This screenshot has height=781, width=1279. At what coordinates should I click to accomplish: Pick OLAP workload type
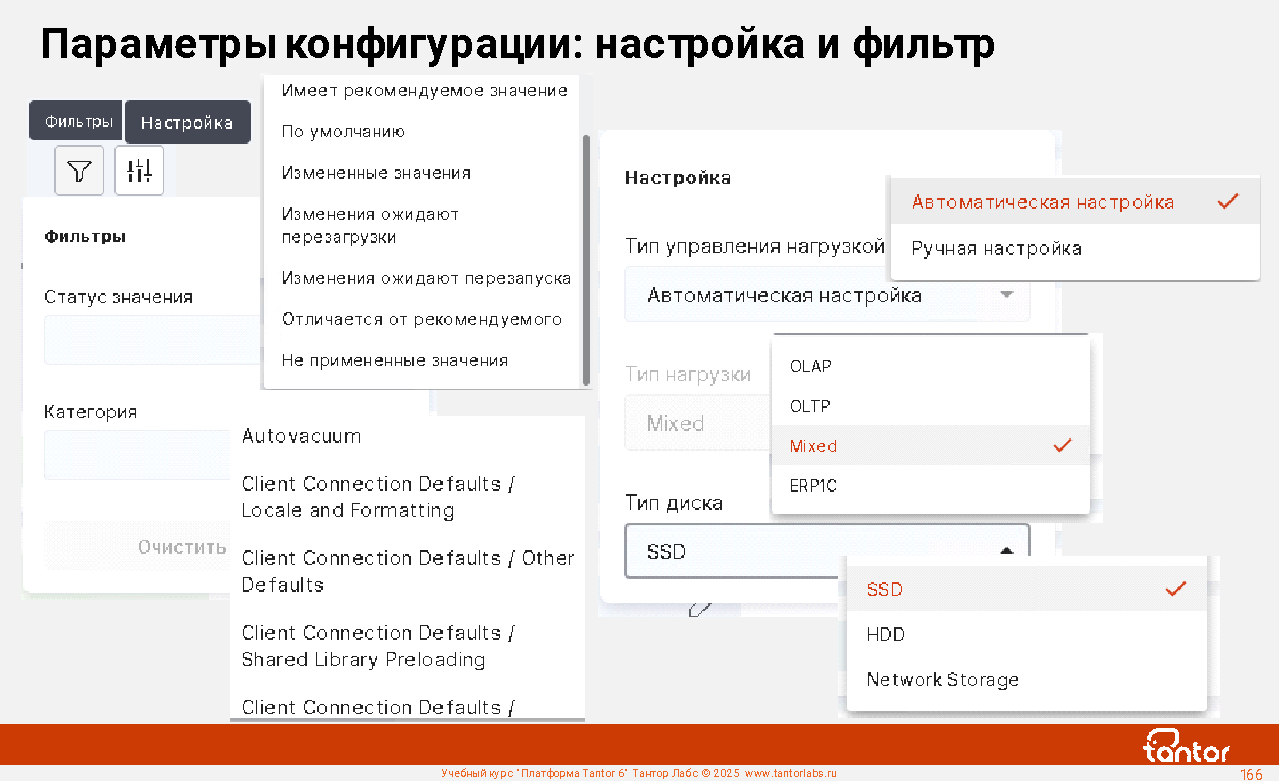(x=811, y=366)
